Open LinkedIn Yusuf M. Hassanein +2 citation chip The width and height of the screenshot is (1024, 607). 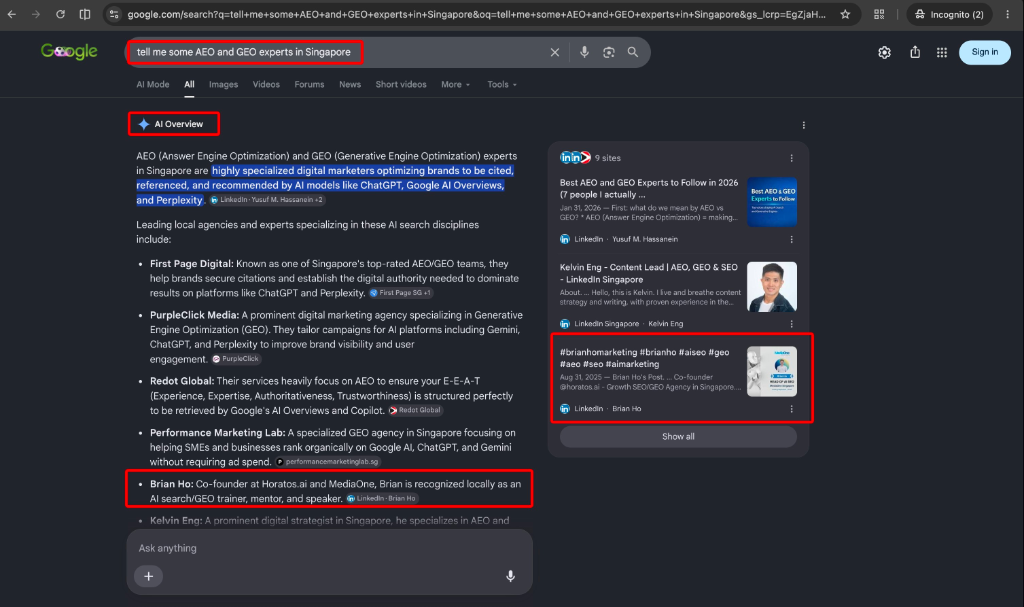266,200
